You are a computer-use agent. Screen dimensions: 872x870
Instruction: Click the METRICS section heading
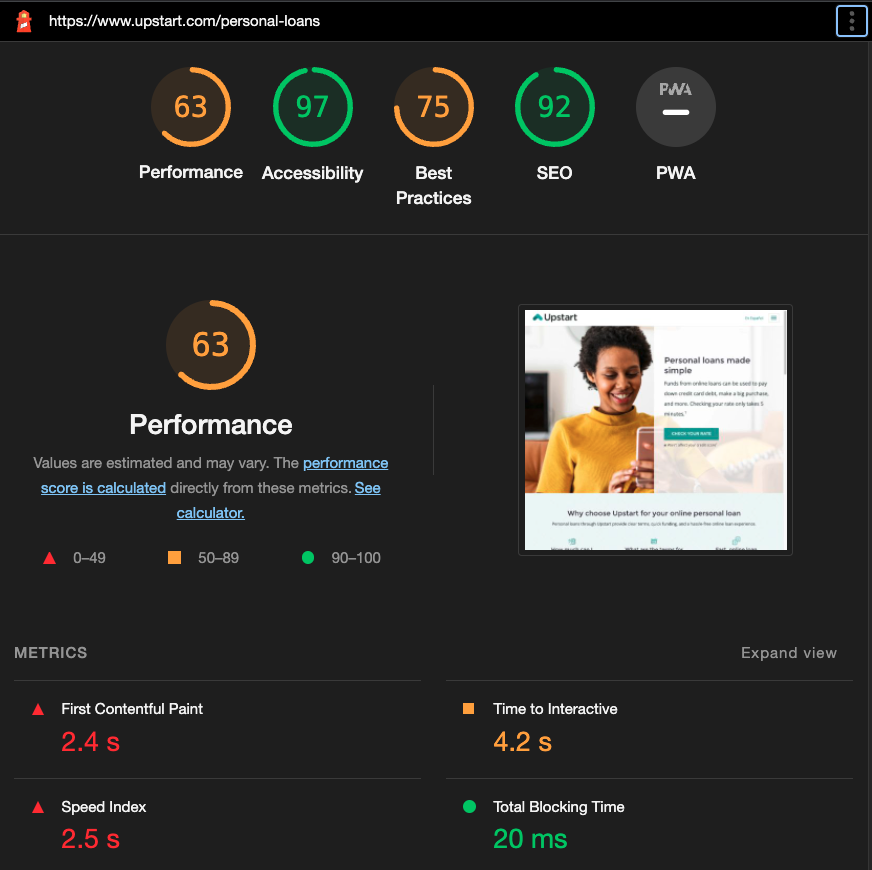click(51, 652)
